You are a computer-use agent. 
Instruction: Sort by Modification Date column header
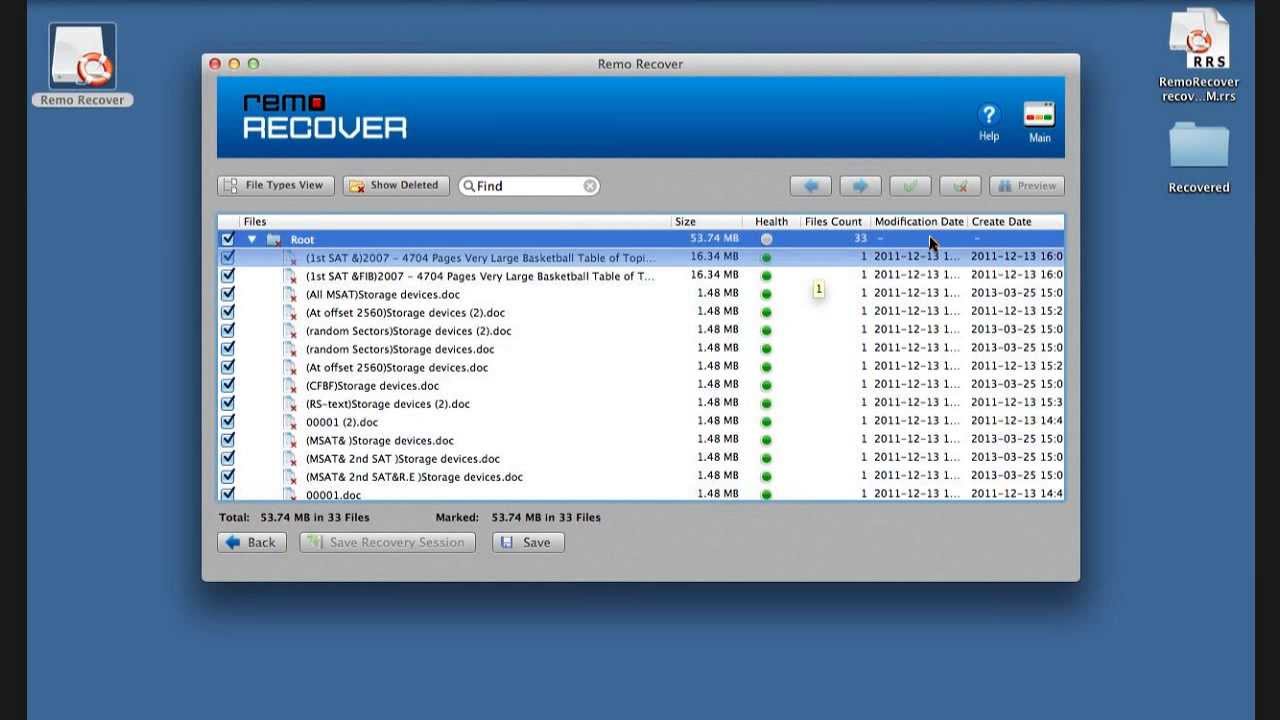point(919,222)
